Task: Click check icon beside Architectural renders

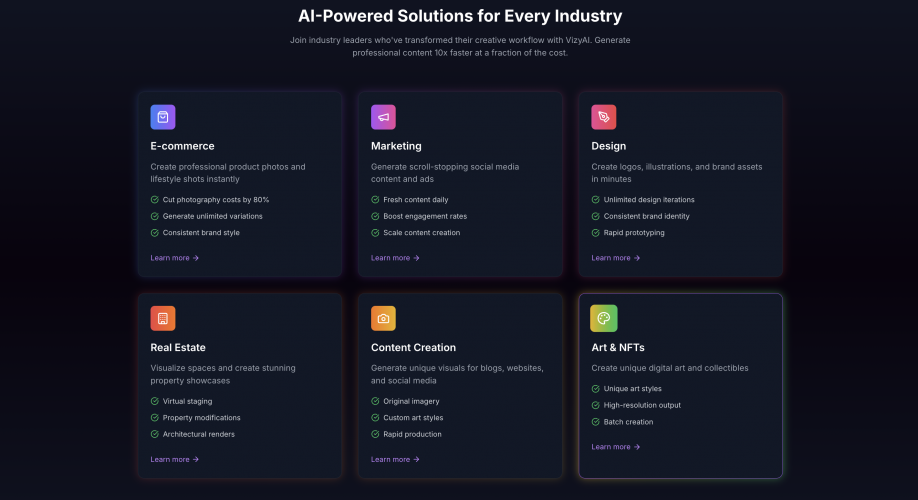Action: point(155,434)
